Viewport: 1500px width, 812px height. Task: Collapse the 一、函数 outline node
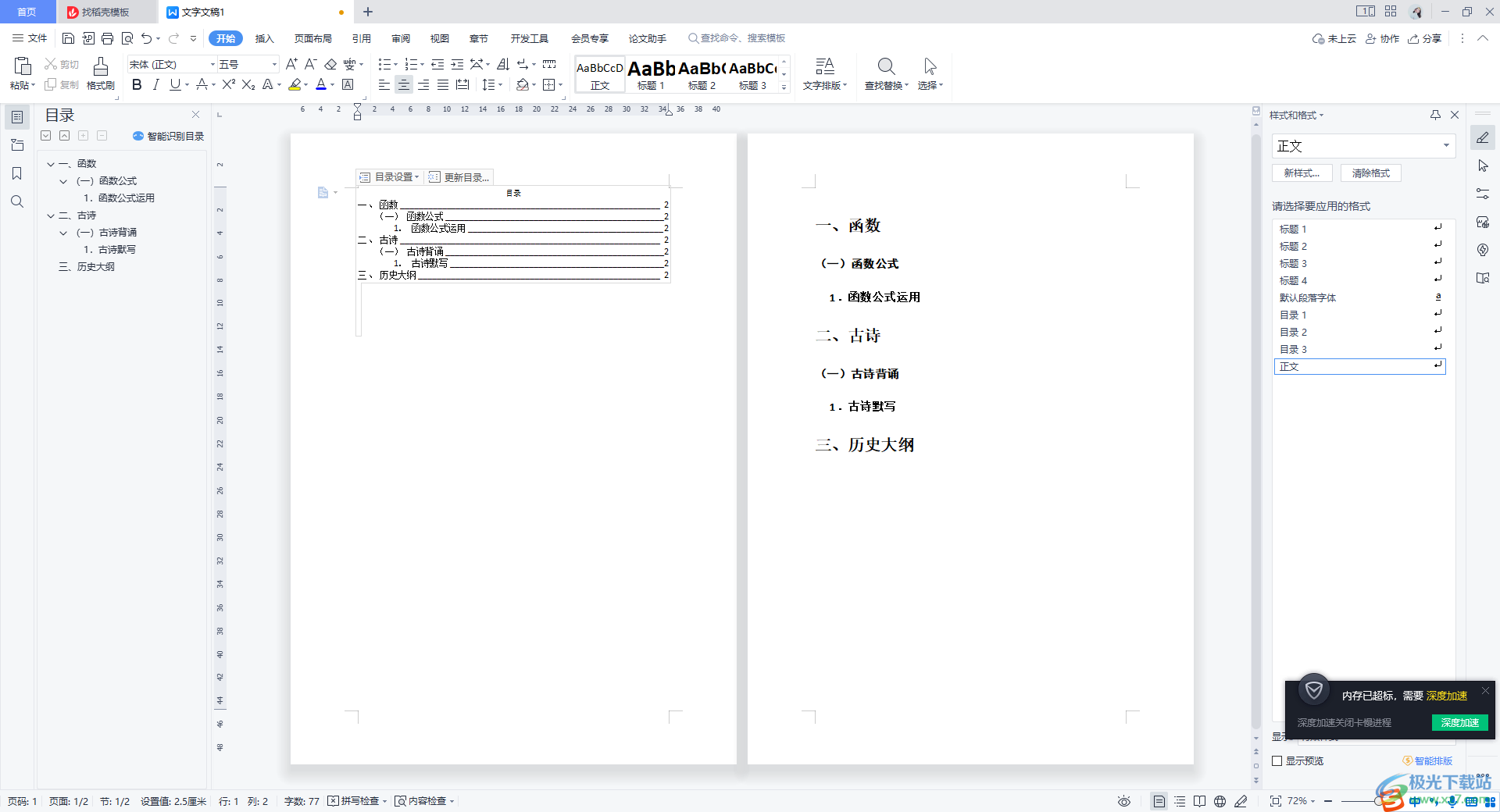pyautogui.click(x=51, y=164)
